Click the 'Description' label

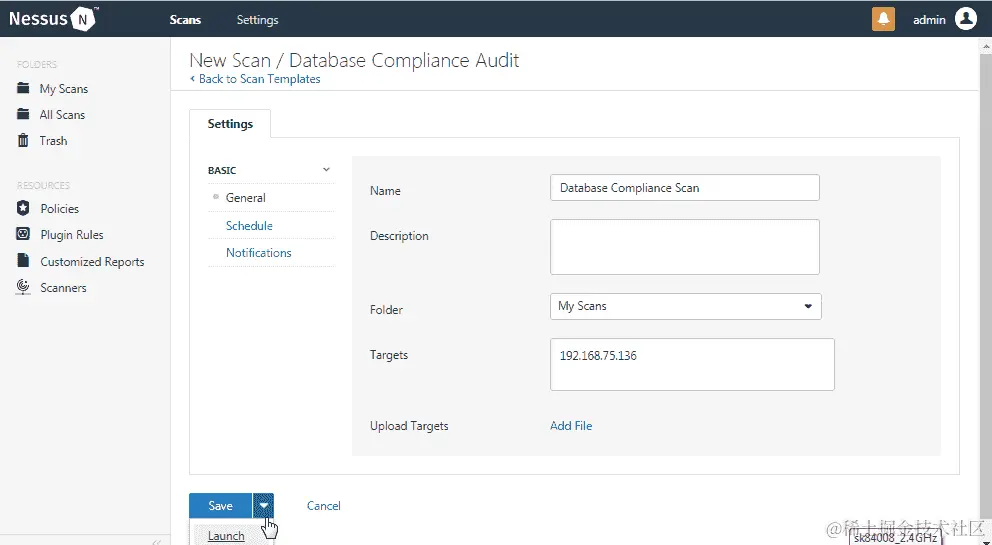399,236
